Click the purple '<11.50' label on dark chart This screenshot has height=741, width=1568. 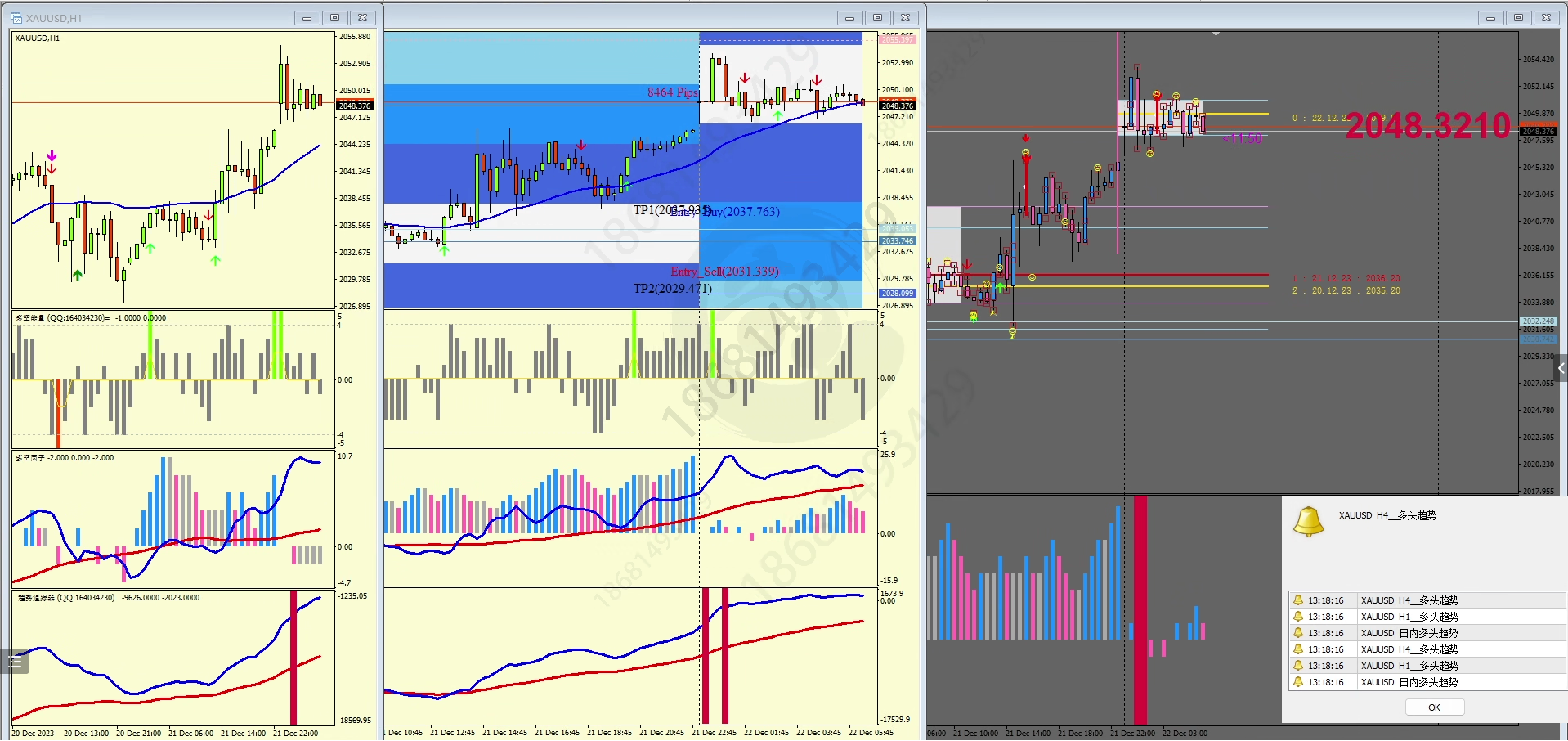pyautogui.click(x=1243, y=139)
